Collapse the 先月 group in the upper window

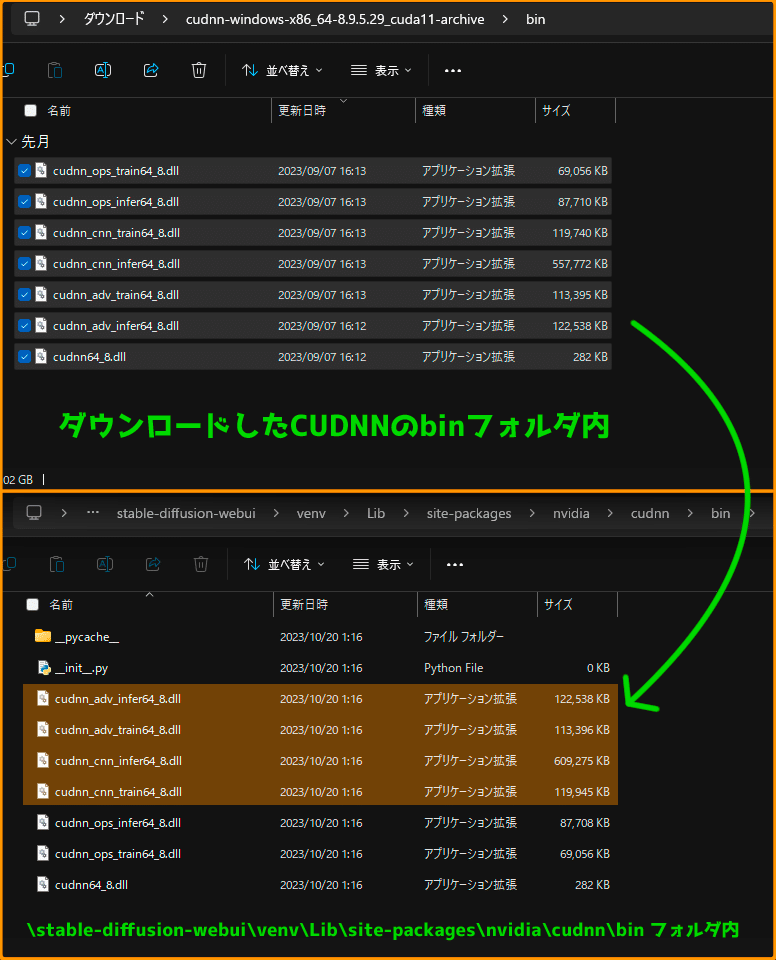click(x=11, y=141)
